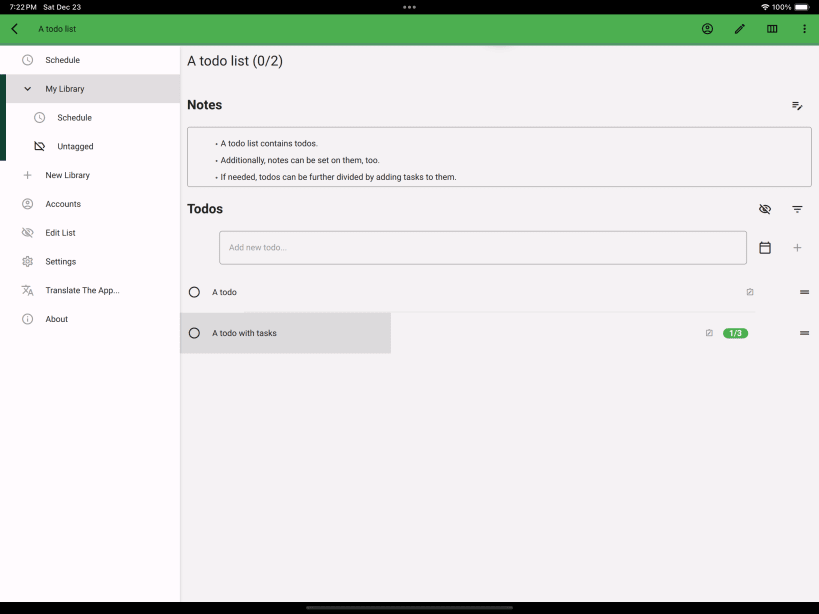Viewport: 819px width, 614px height.
Task: Click the notes text box
Action: point(499,157)
